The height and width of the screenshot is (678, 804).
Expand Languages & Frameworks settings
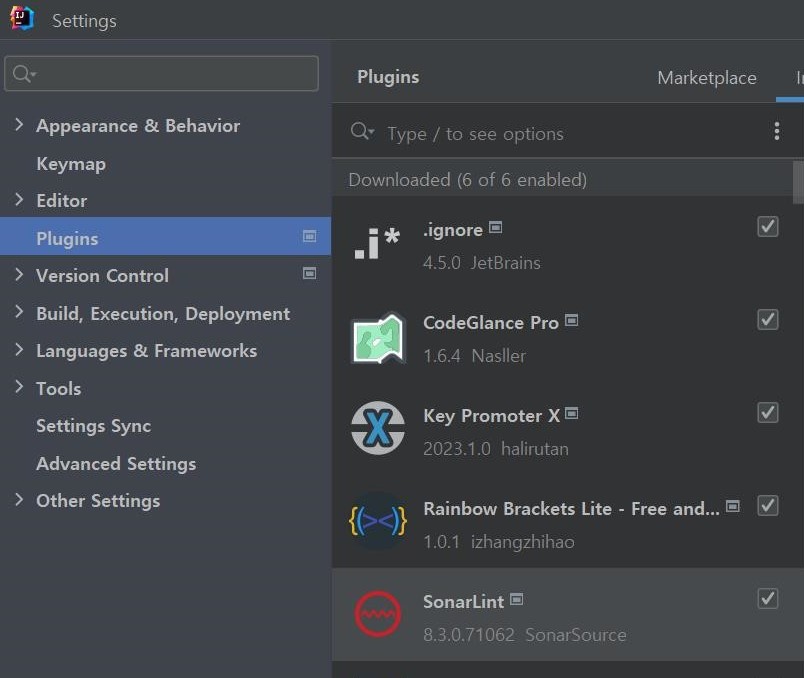[x=19, y=350]
